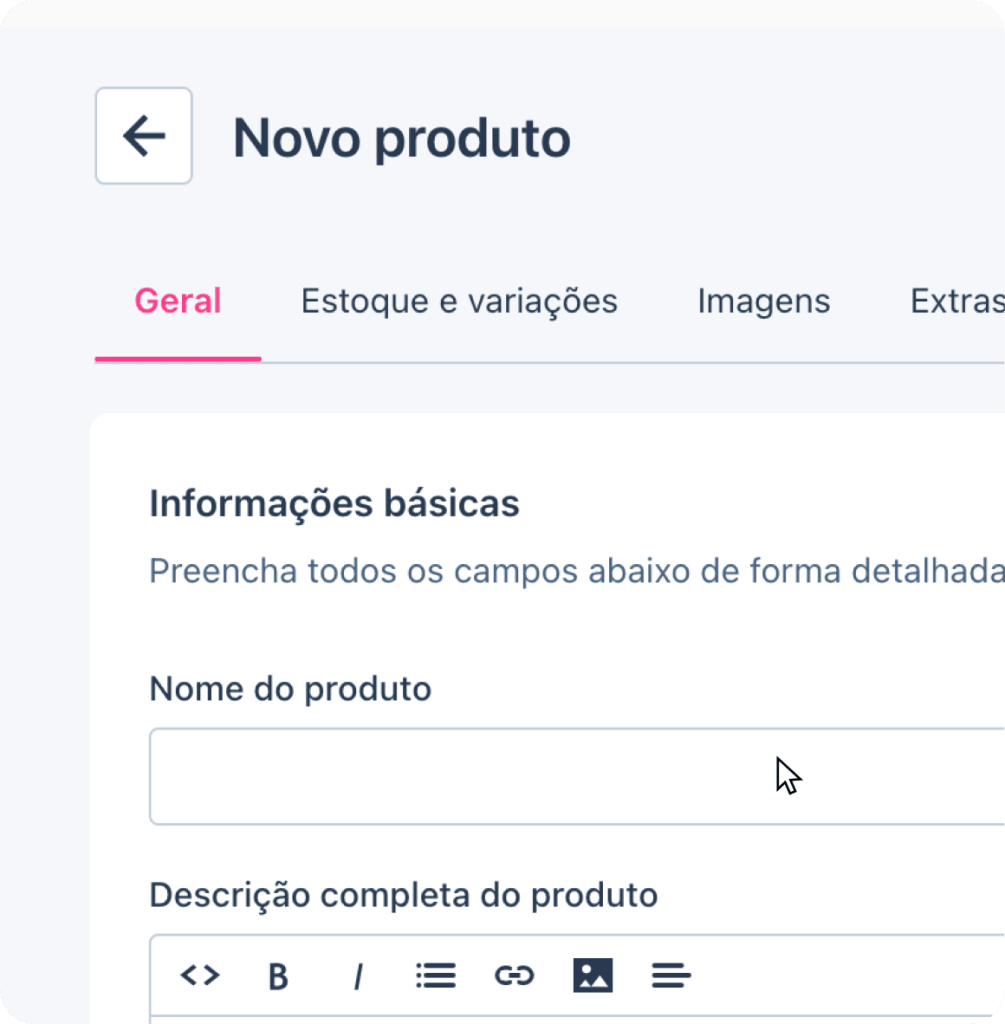1005x1024 pixels.
Task: Click the back arrow button
Action: 144,136
